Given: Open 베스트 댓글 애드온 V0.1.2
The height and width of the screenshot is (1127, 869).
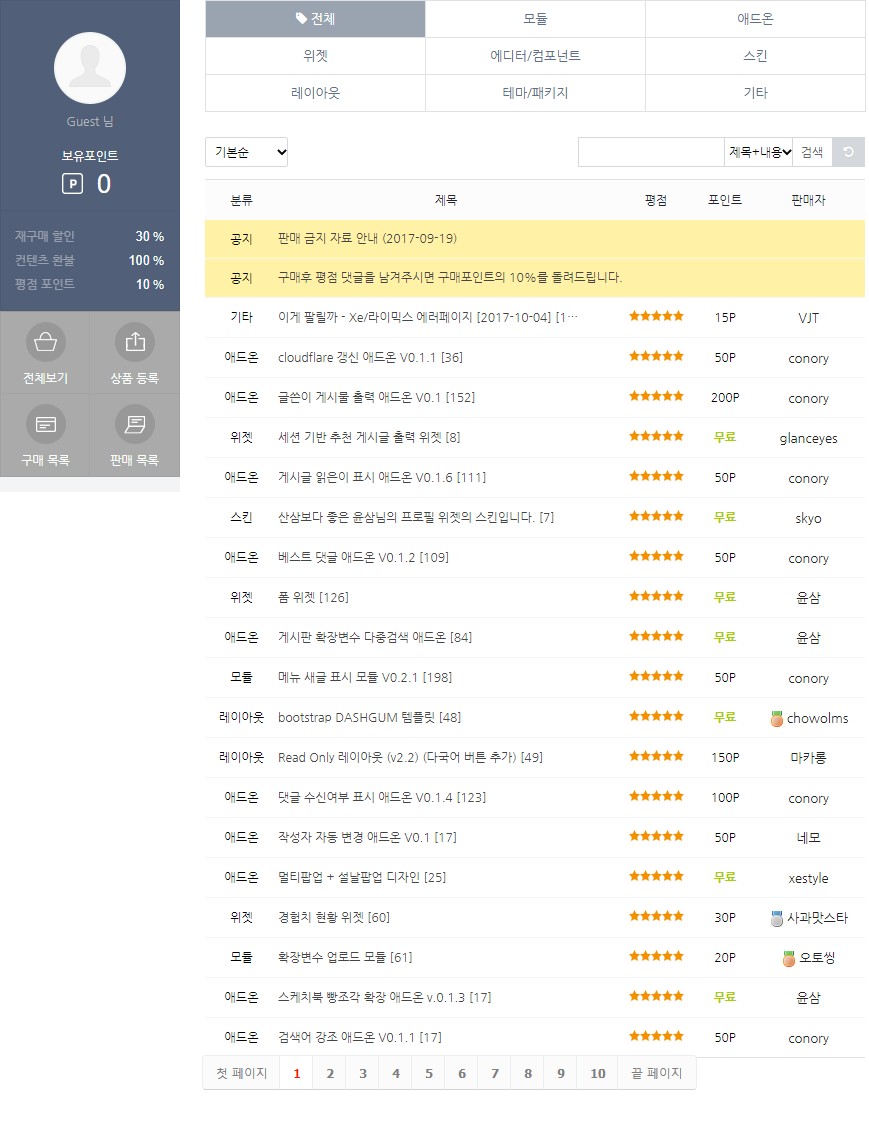Looking at the screenshot, I should (x=363, y=557).
